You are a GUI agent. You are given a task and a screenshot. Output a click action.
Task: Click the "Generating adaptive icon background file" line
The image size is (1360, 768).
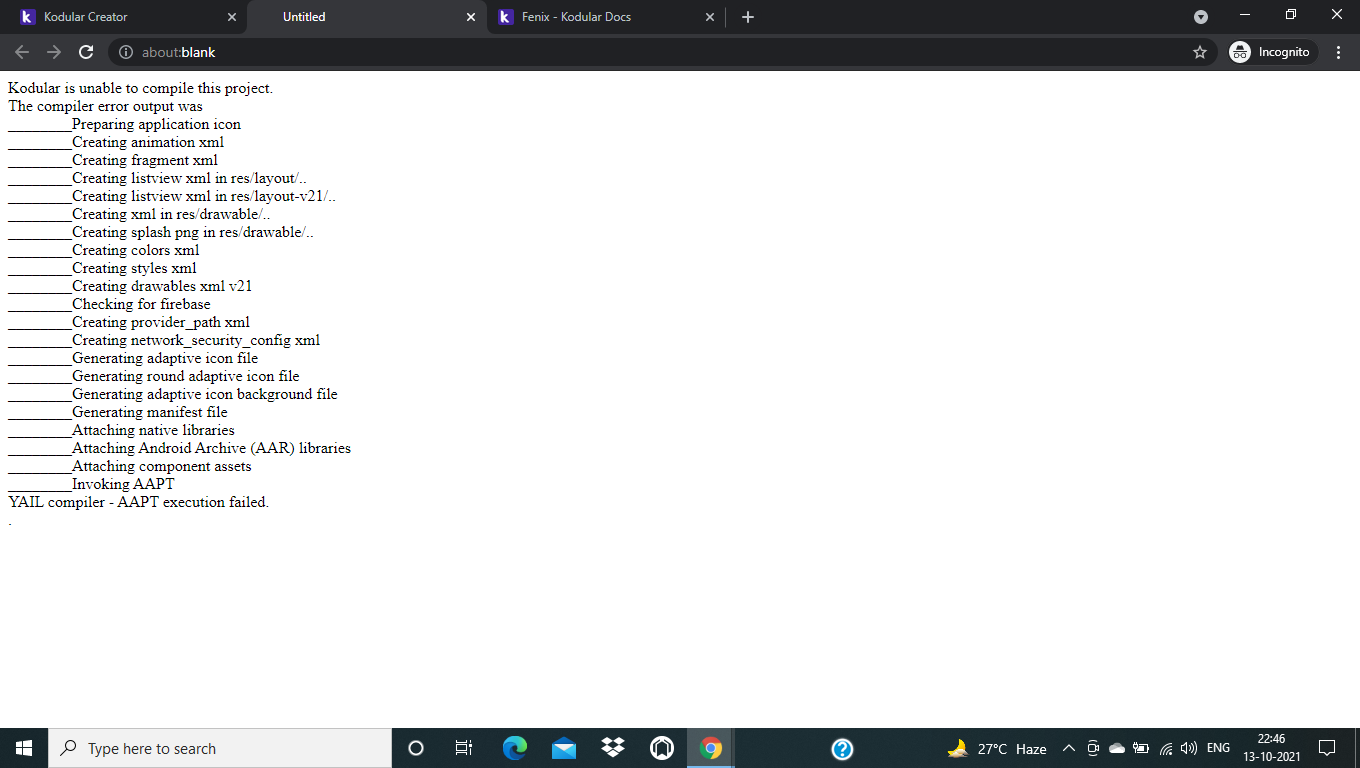205,394
